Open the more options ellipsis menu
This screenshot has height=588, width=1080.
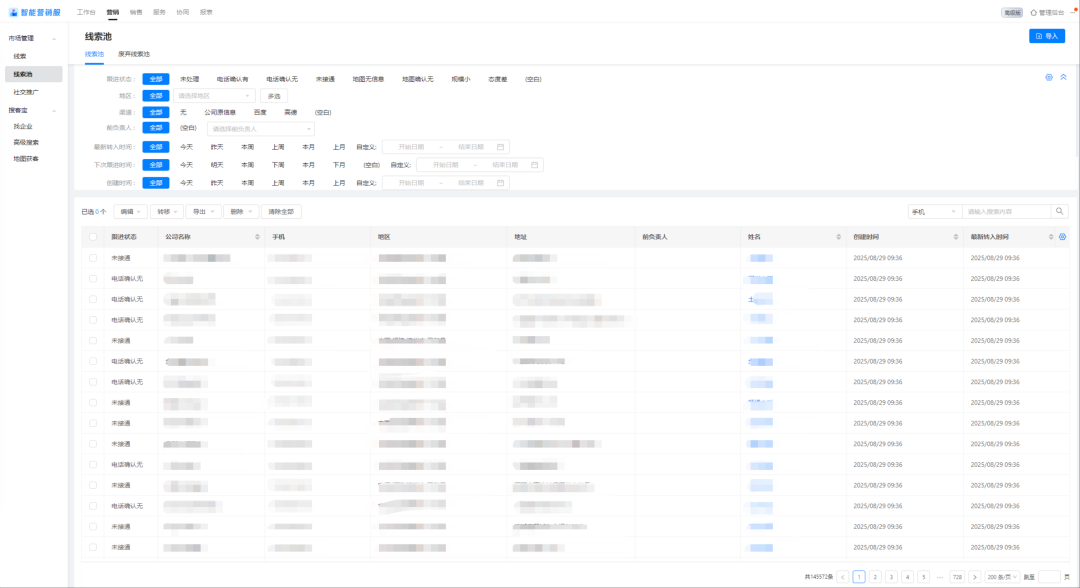[1073, 12]
